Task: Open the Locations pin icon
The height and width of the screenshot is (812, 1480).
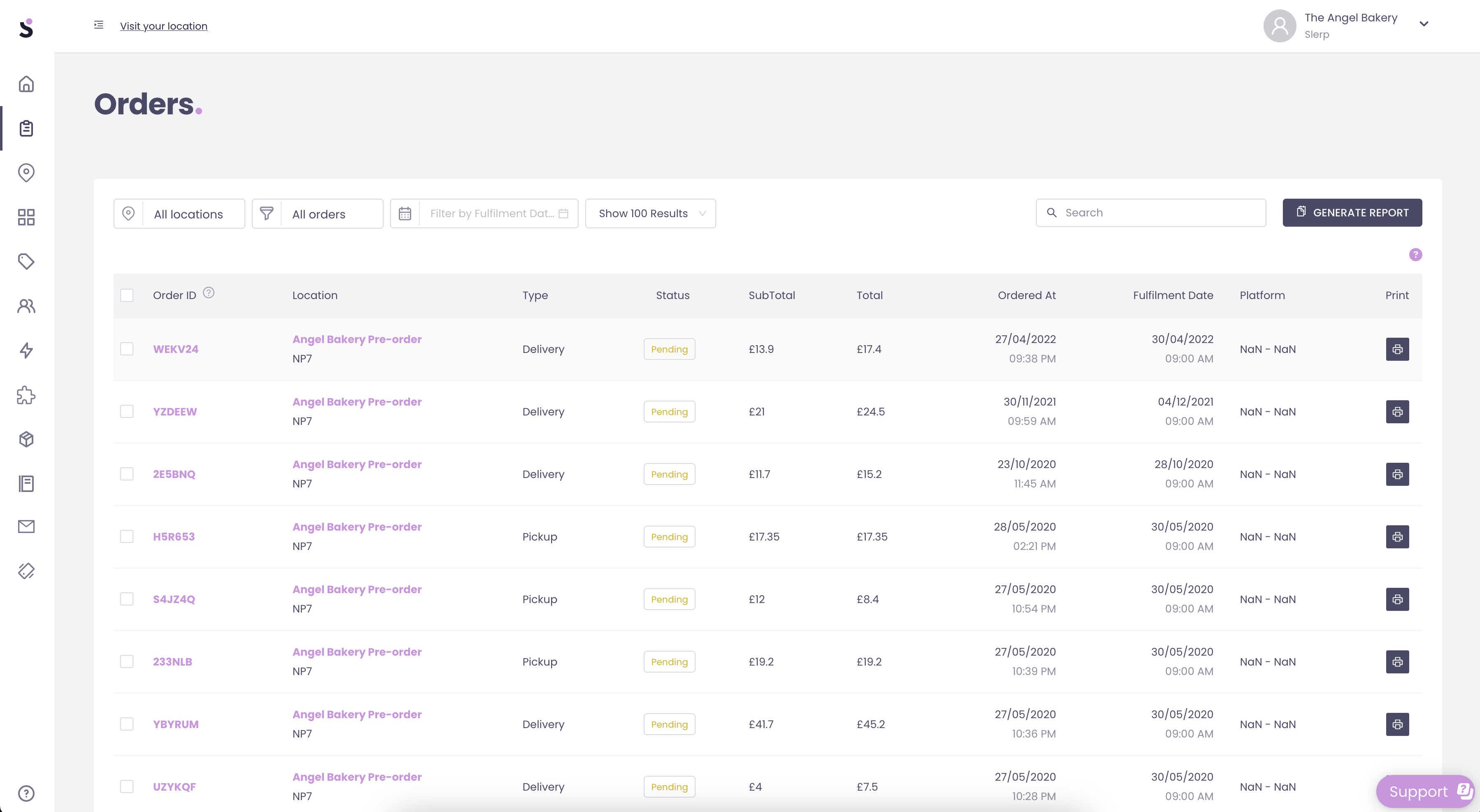Action: point(26,172)
